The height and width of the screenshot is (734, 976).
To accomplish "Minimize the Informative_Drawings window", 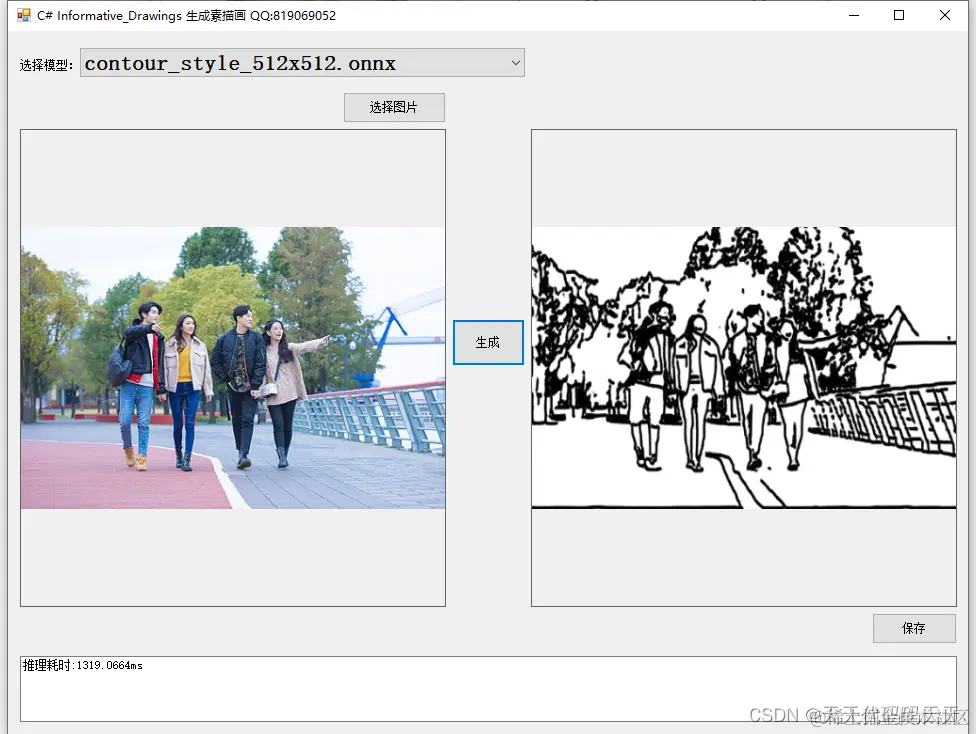I will point(854,15).
